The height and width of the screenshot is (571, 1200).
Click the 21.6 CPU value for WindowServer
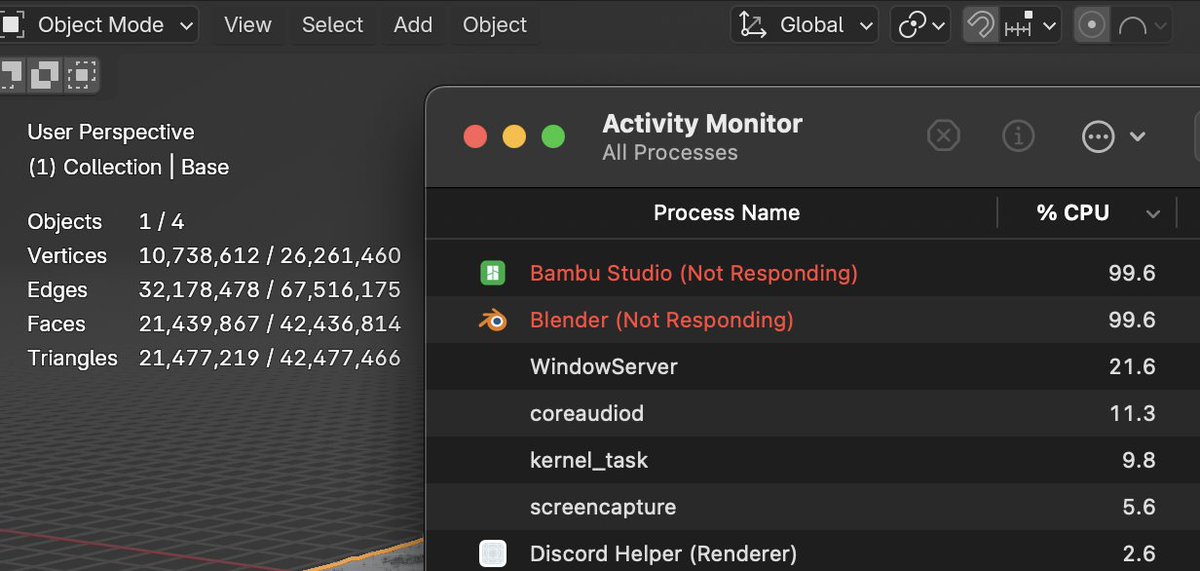(1132, 367)
